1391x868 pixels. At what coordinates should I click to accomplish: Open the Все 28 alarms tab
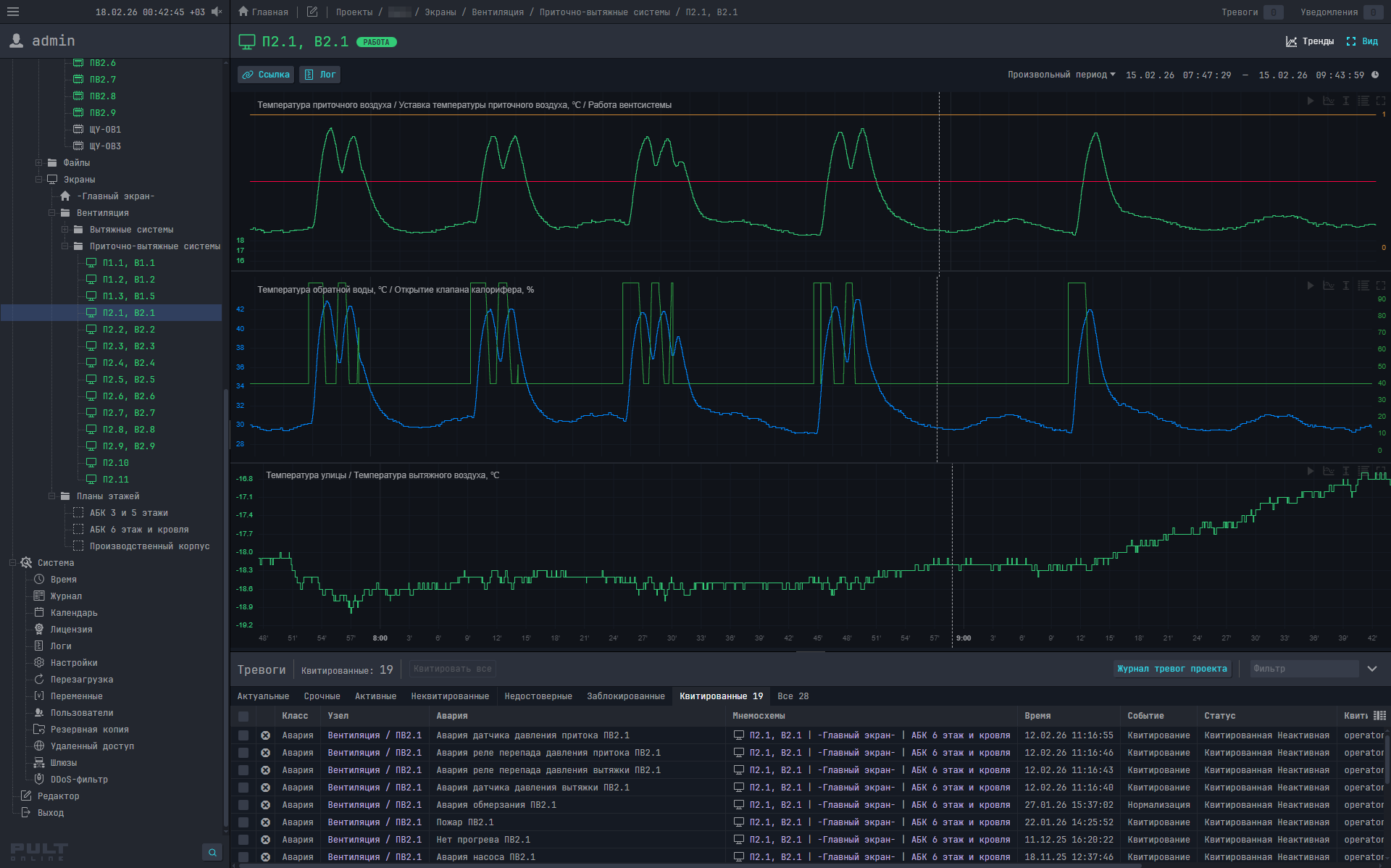pos(793,696)
